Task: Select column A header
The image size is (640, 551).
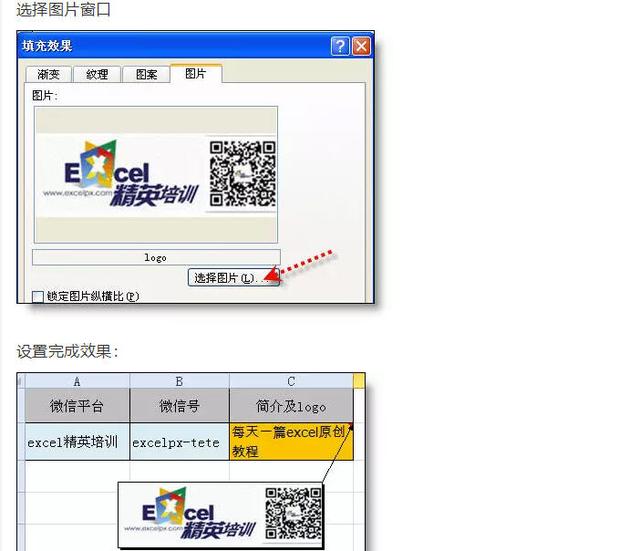Action: pyautogui.click(x=77, y=382)
